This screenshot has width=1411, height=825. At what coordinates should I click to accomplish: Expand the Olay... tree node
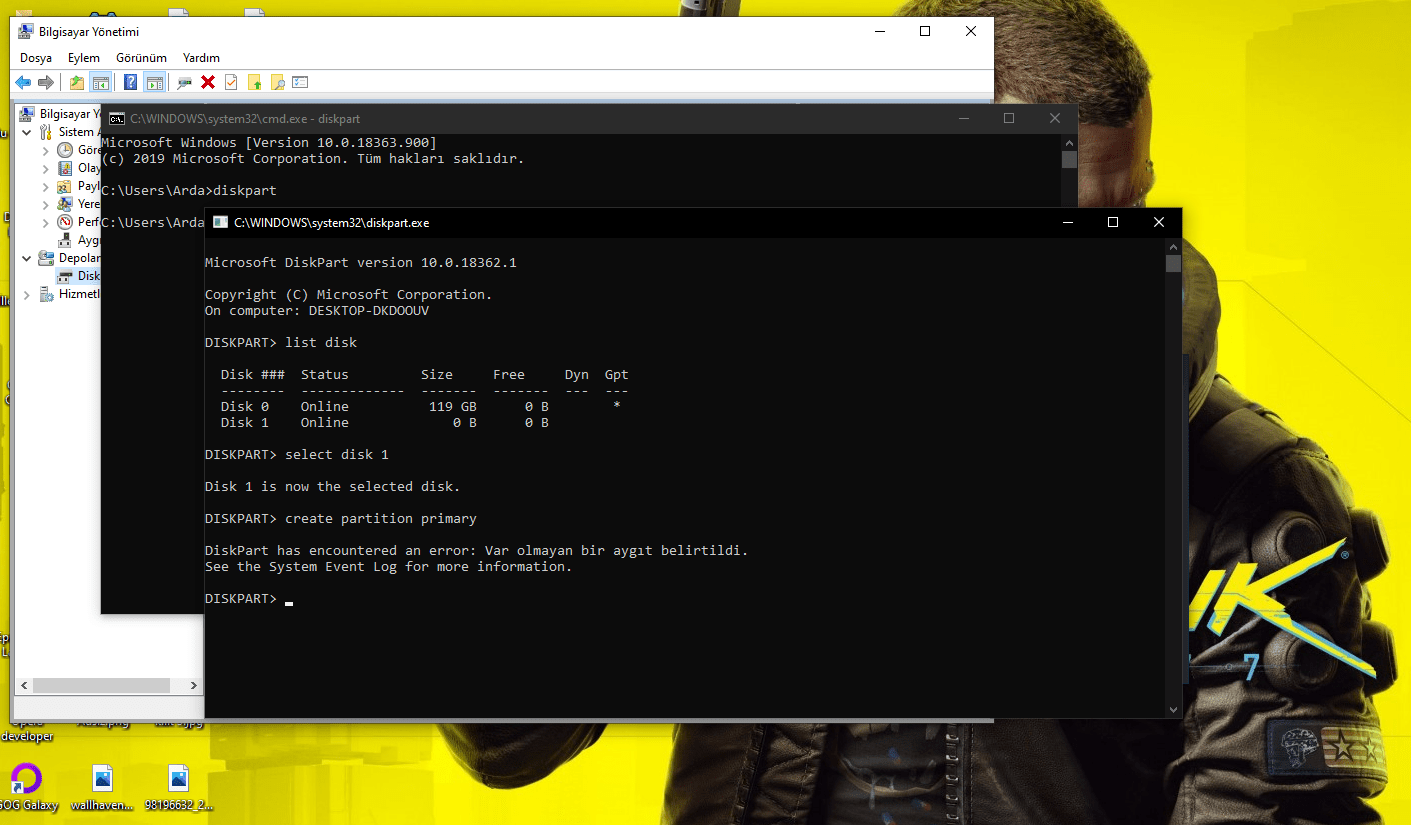[x=45, y=168]
